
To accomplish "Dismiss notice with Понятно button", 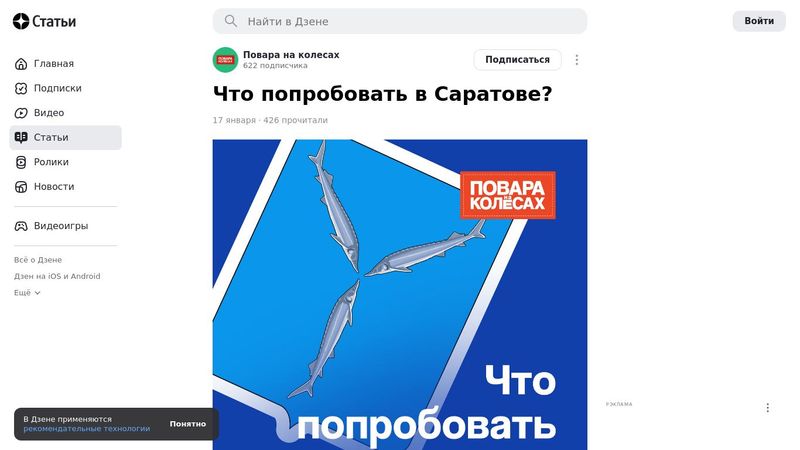I will tap(188, 424).
